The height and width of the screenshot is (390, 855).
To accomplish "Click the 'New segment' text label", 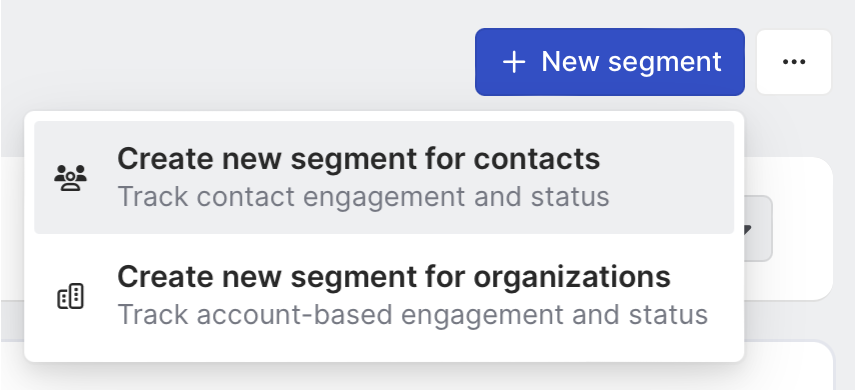I will pyautogui.click(x=631, y=62).
